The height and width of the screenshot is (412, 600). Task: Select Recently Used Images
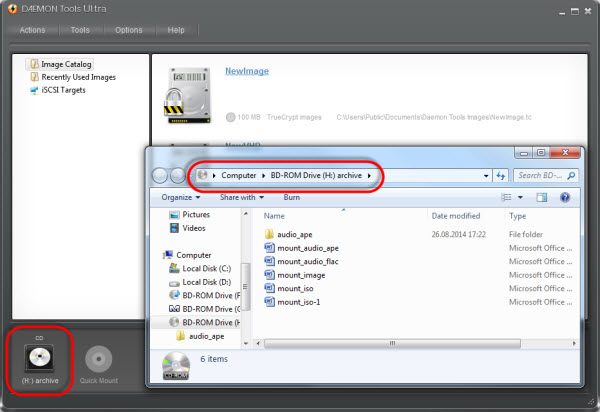click(x=73, y=77)
